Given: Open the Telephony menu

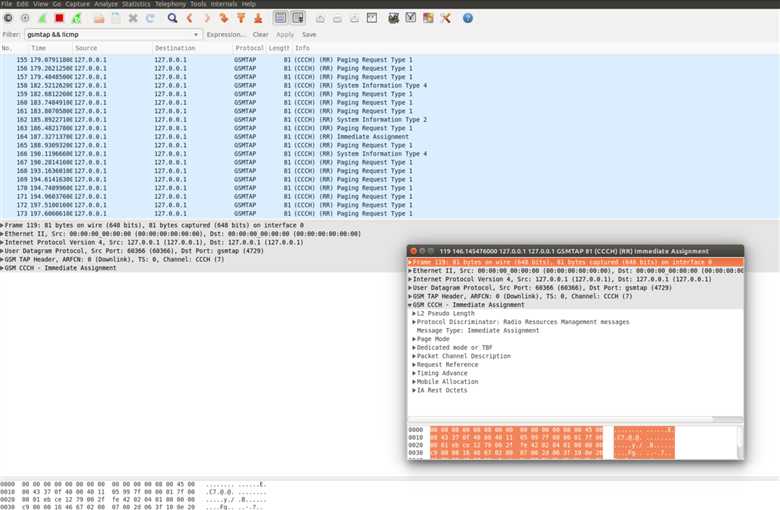Looking at the screenshot, I should tap(170, 4).
